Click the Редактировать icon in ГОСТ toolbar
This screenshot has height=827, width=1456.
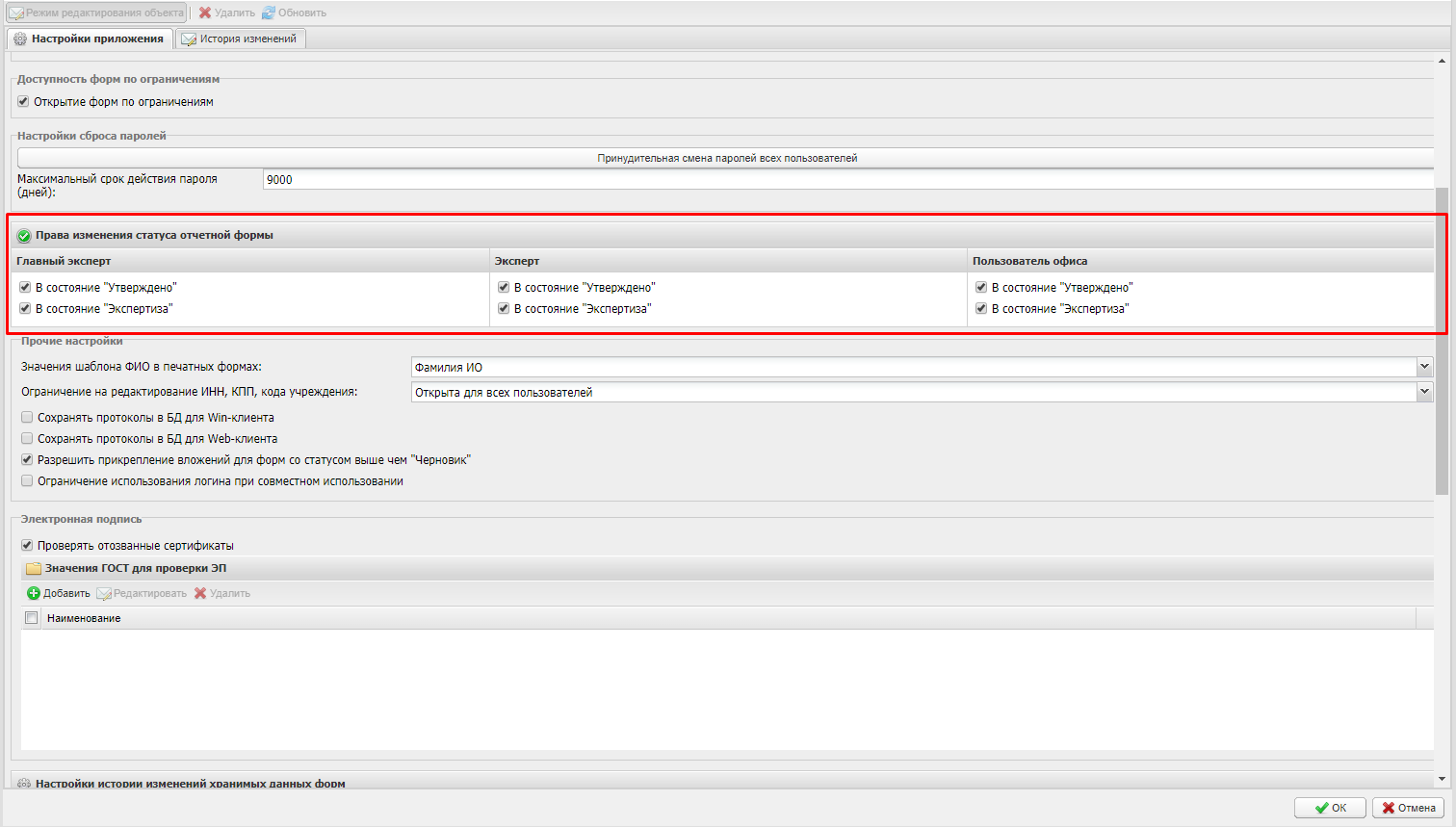(104, 593)
